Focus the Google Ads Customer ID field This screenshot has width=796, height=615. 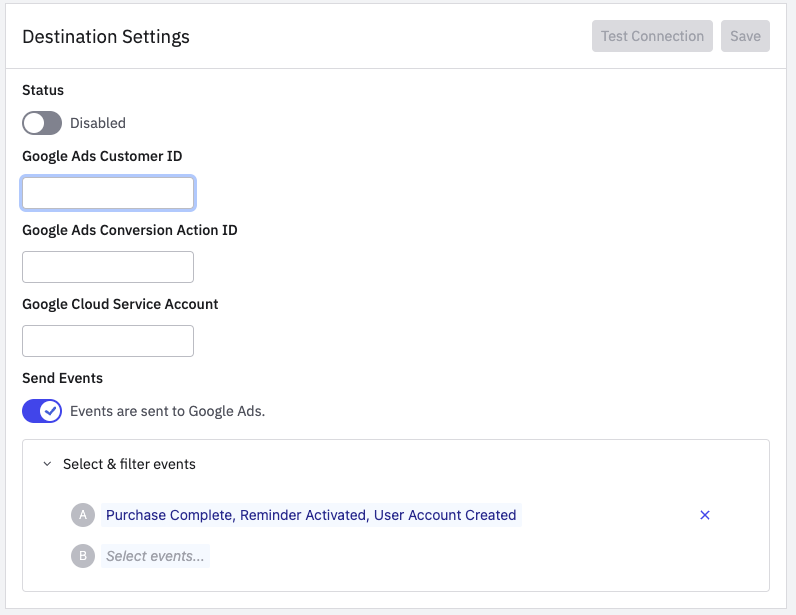click(108, 193)
